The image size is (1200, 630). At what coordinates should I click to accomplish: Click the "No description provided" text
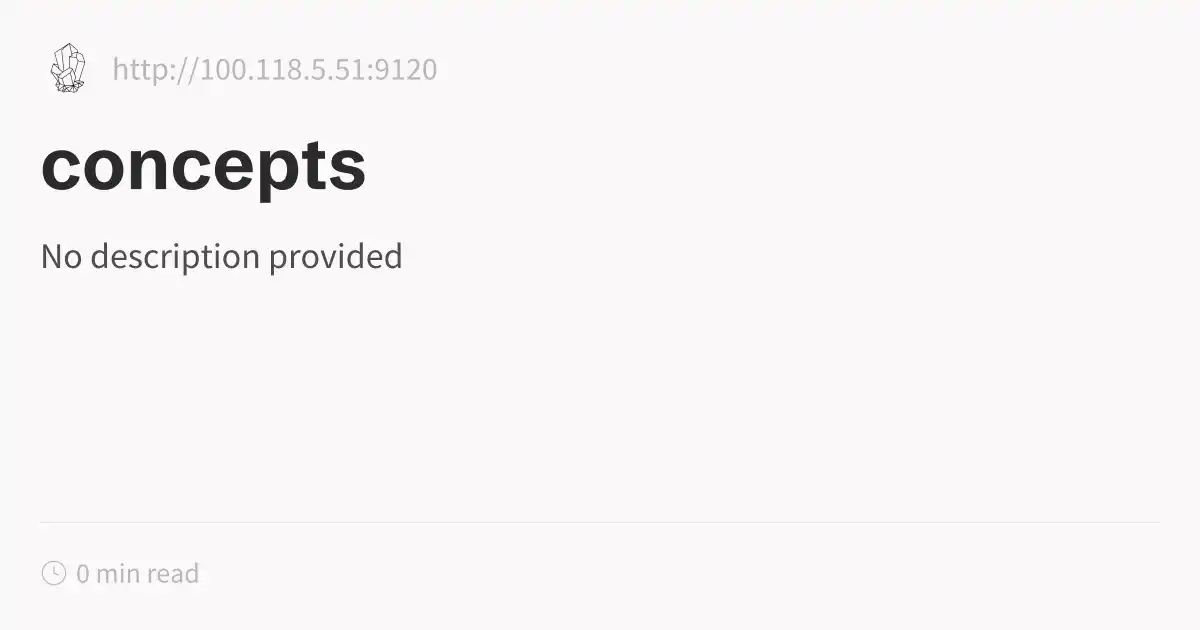tap(221, 257)
